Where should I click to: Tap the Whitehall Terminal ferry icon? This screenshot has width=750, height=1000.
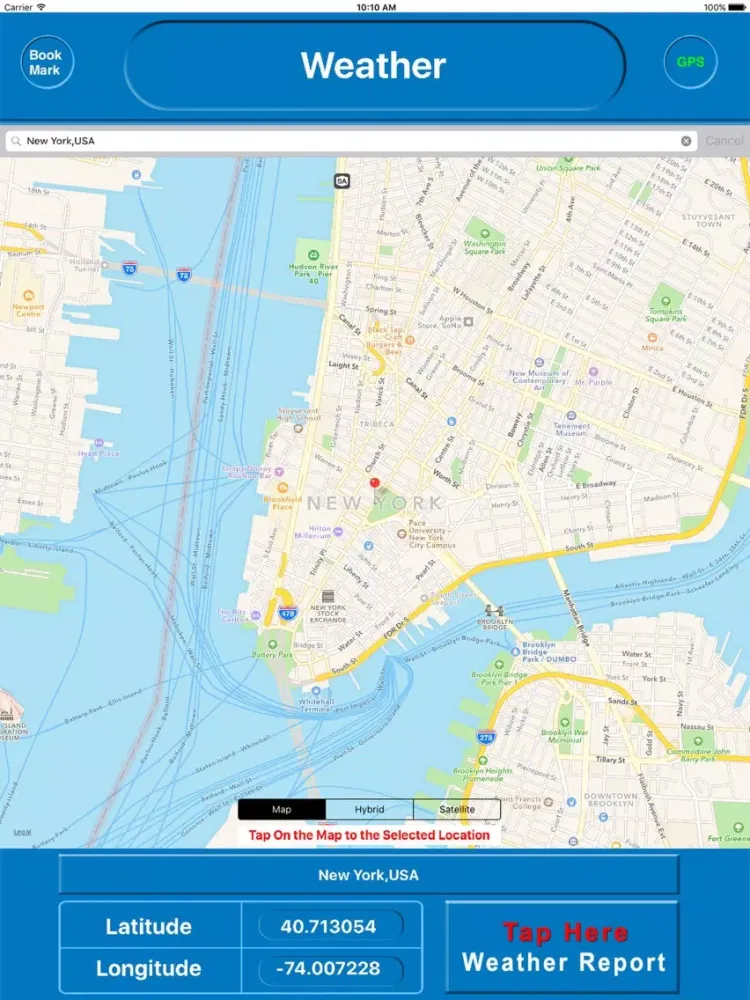point(316,691)
